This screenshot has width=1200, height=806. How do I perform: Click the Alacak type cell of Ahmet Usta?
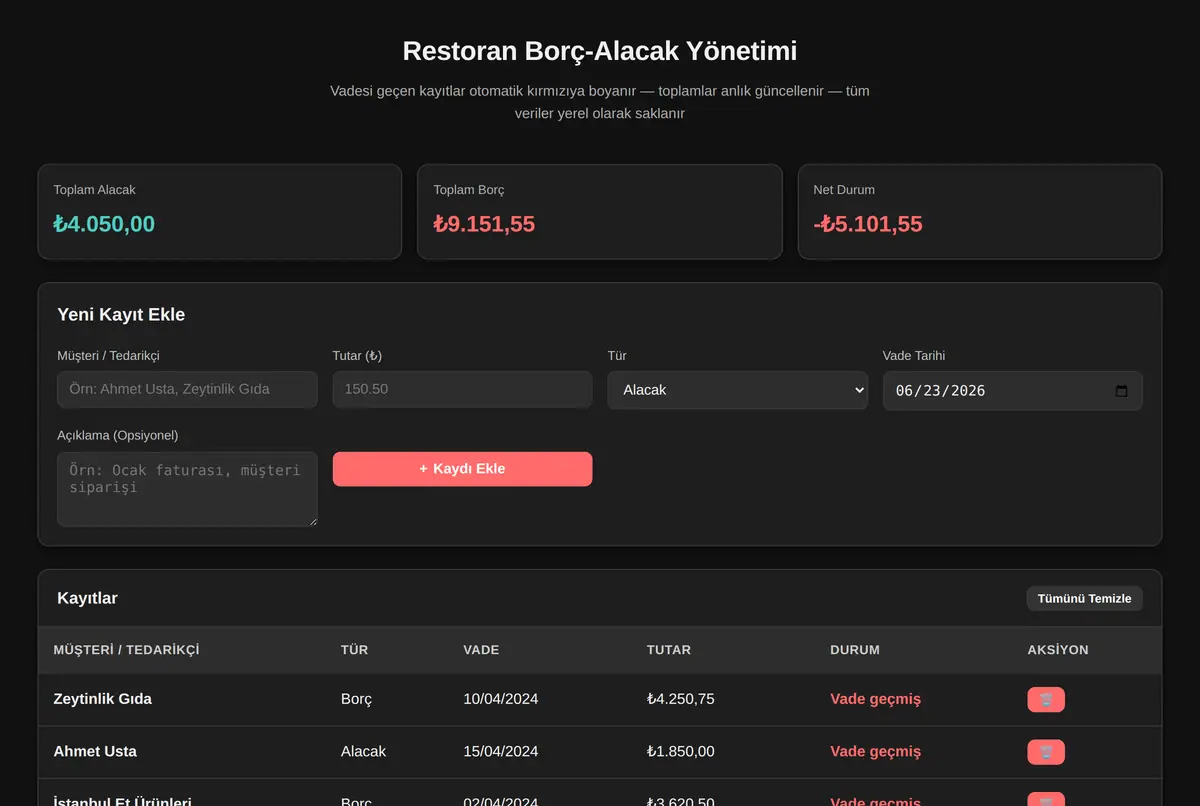363,751
